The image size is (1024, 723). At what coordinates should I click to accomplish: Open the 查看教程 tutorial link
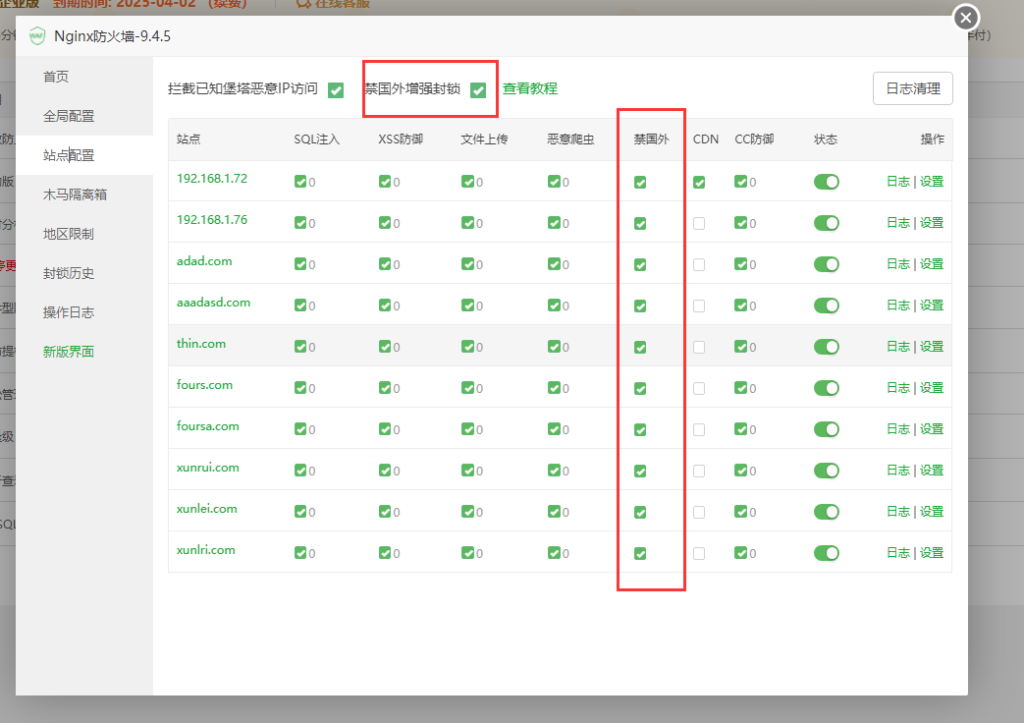pyautogui.click(x=530, y=89)
